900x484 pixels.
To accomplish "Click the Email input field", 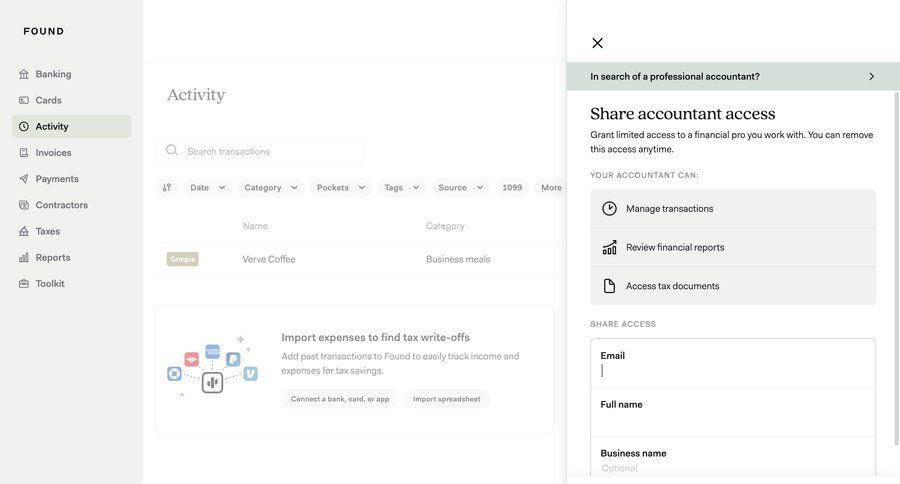I will [733, 363].
